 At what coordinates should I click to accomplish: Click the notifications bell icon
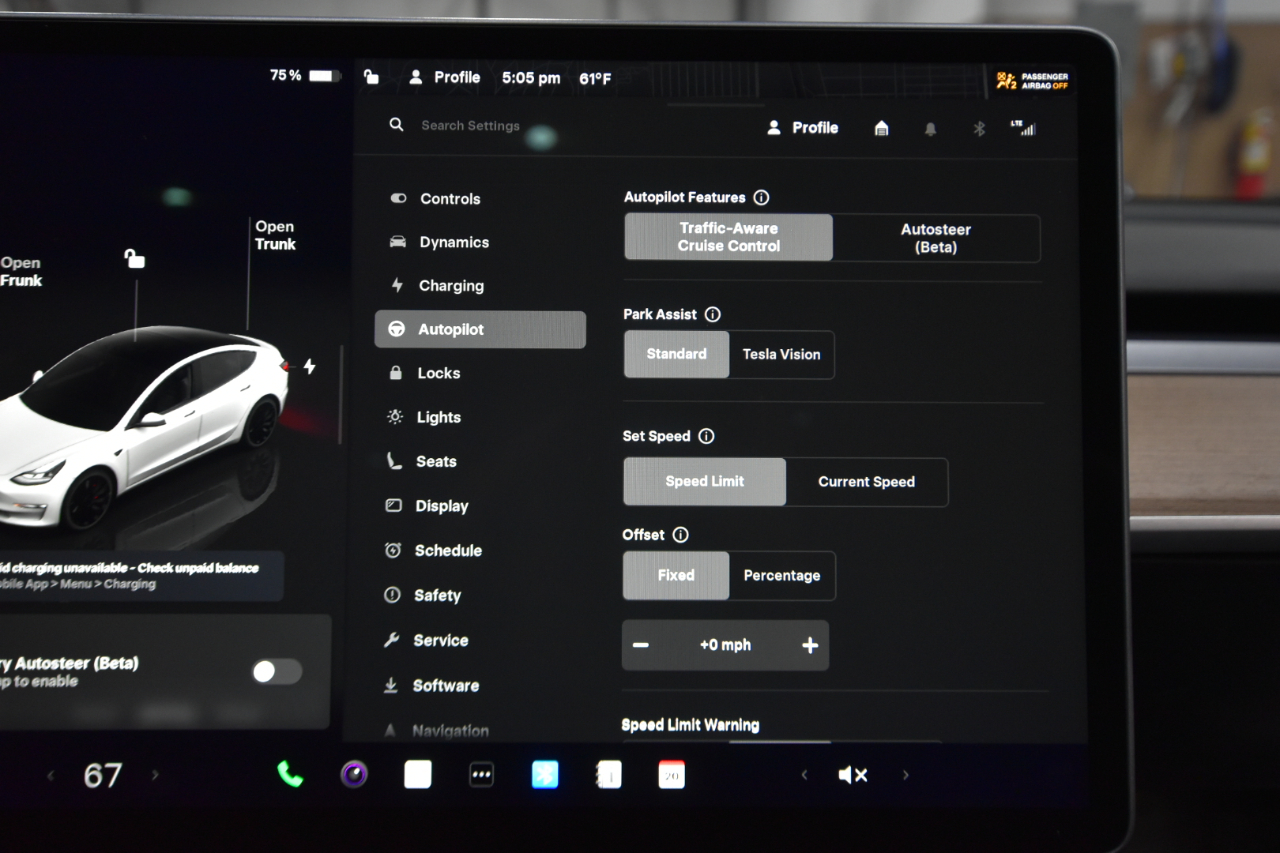(x=930, y=128)
